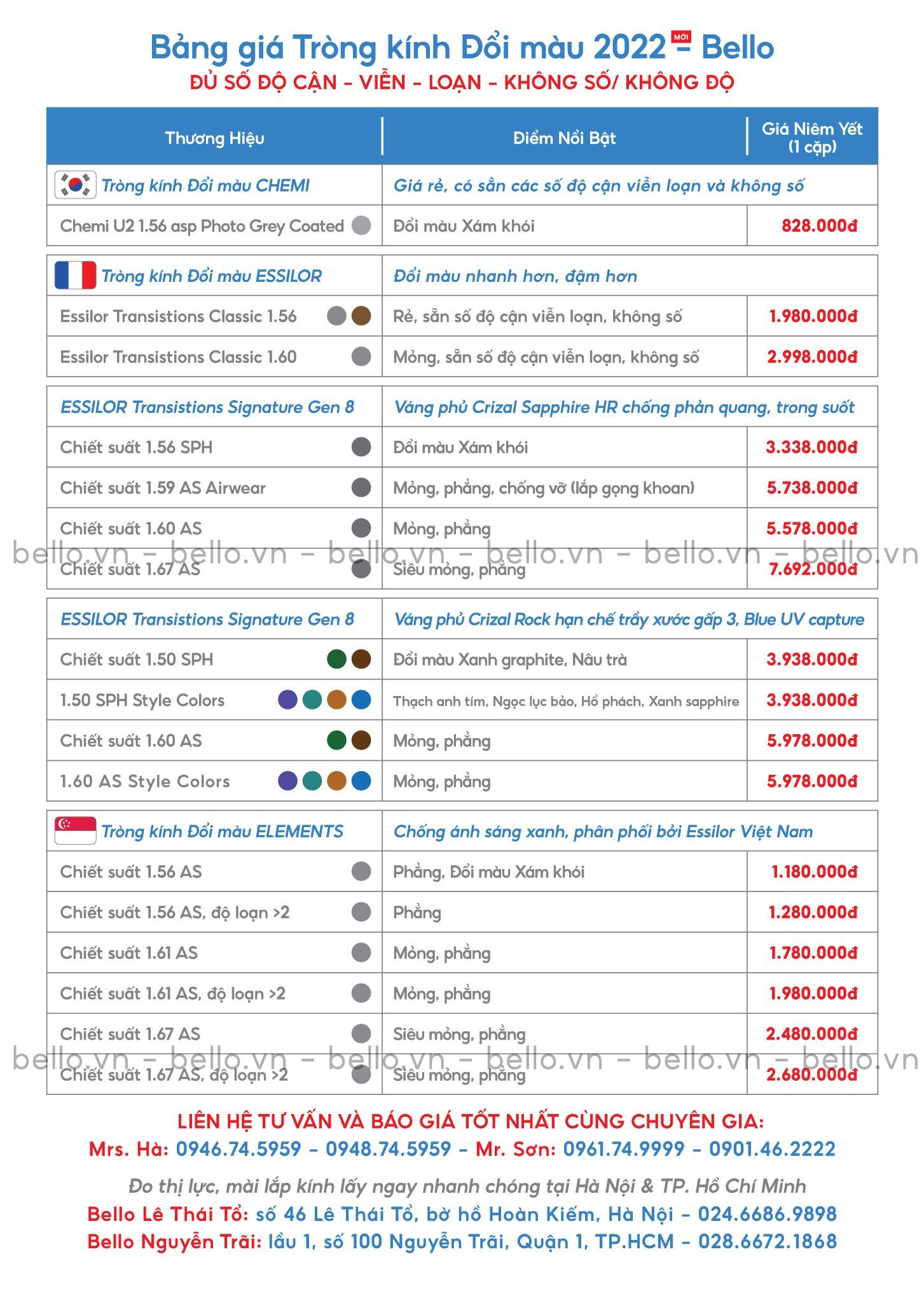Click the Singapore flag beside ELEMENTS
The height and width of the screenshot is (1303, 924).
[x=76, y=831]
